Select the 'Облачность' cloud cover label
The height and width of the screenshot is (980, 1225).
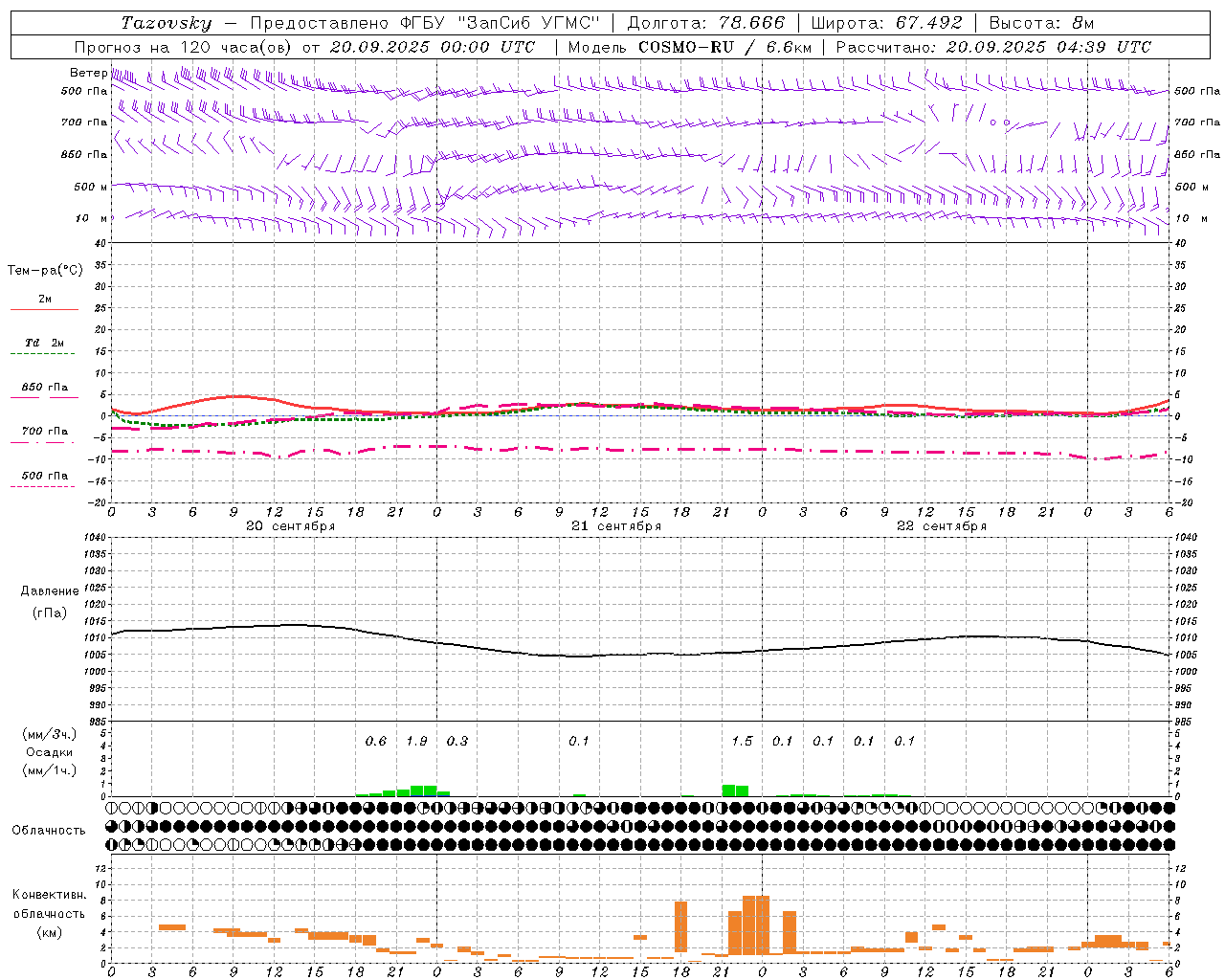pyautogui.click(x=49, y=831)
